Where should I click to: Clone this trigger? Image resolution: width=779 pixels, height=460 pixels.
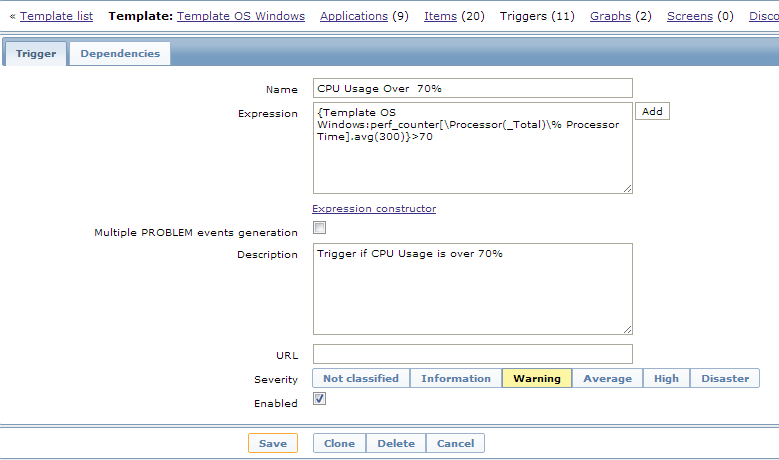339,444
